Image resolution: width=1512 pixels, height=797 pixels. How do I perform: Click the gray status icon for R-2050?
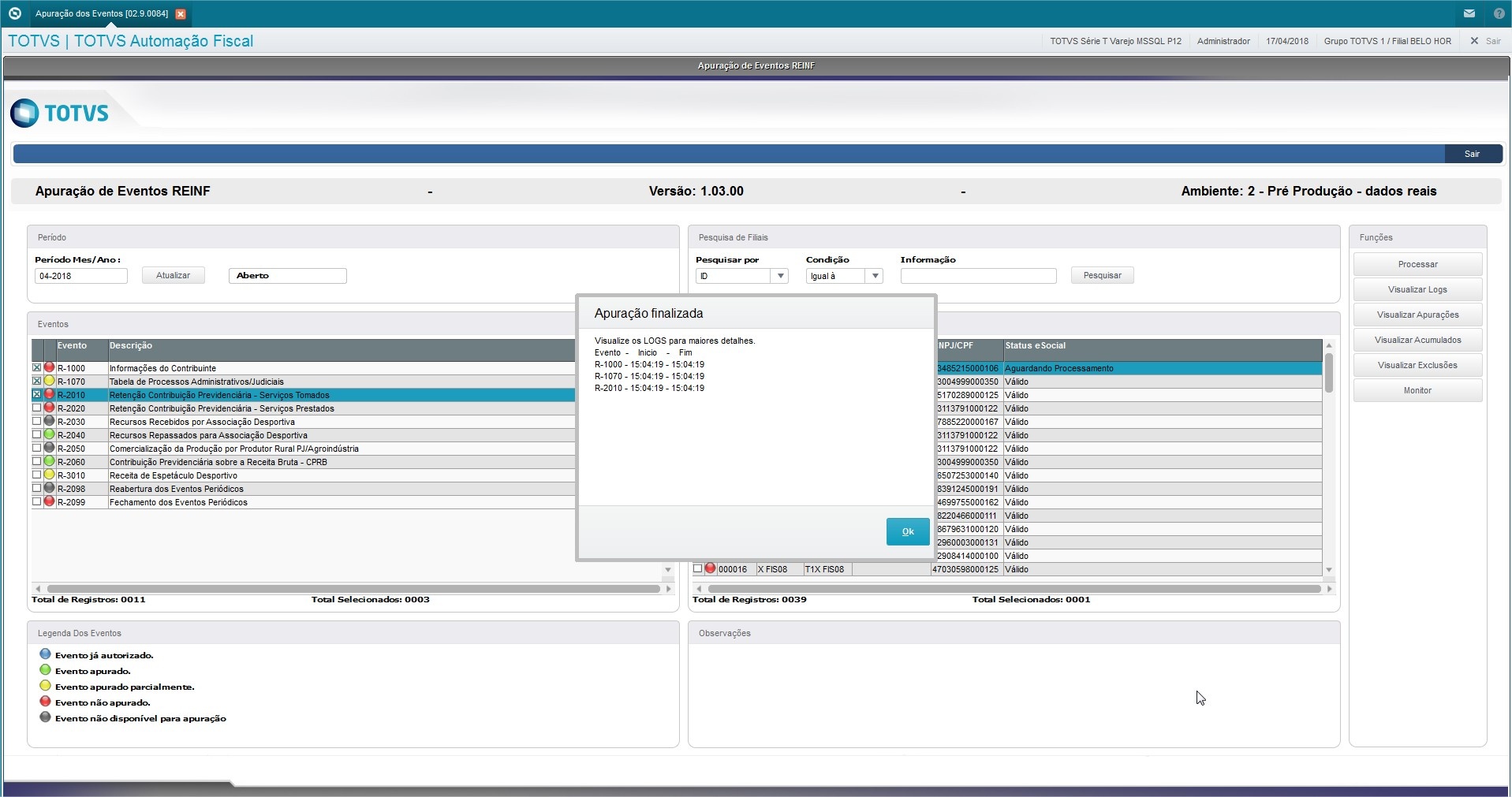pos(50,448)
